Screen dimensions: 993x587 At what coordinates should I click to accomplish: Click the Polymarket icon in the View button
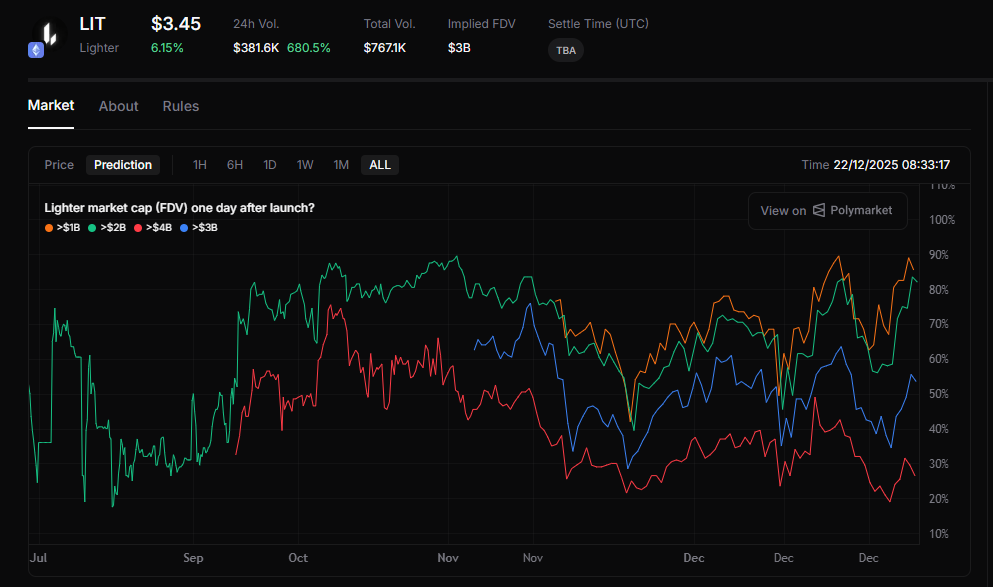pyautogui.click(x=817, y=211)
